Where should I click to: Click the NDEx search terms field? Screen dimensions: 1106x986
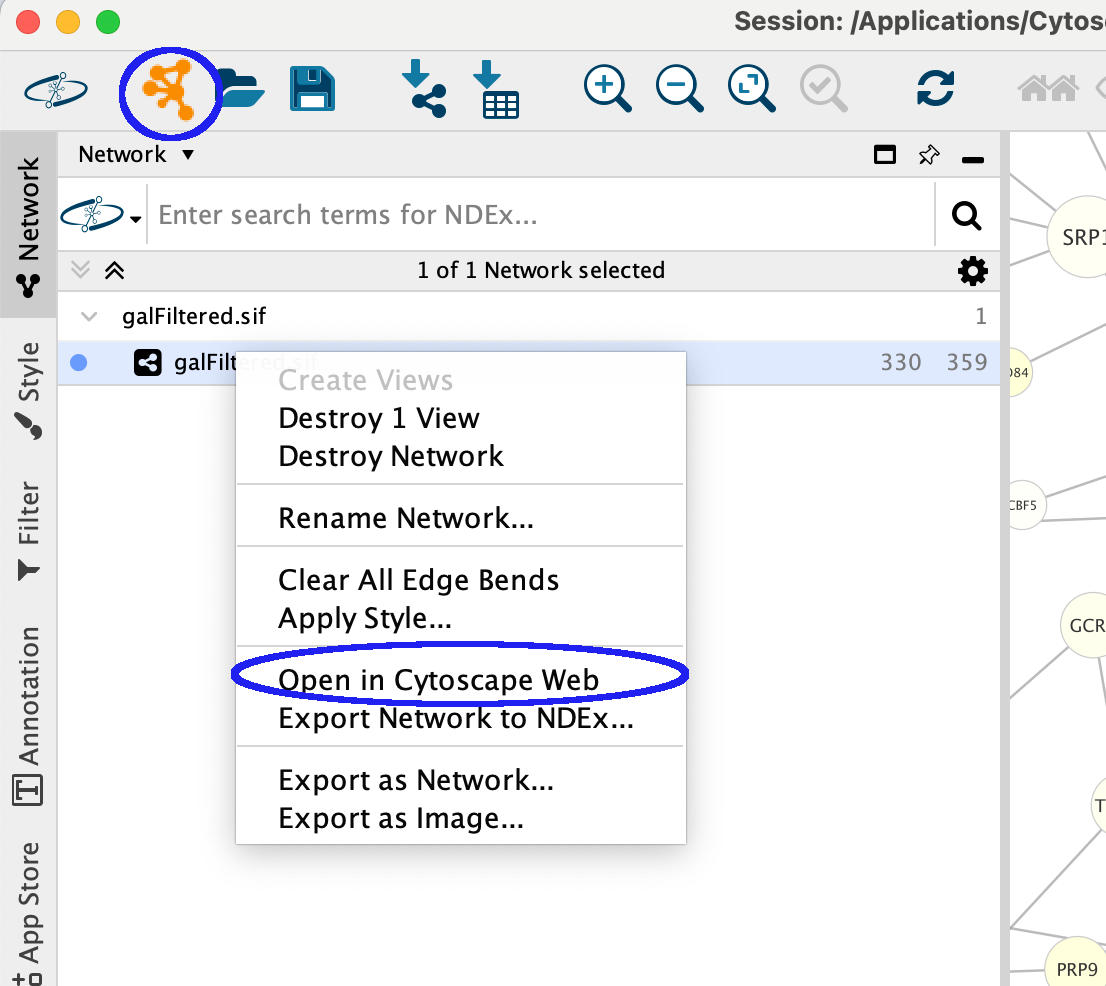pos(540,215)
